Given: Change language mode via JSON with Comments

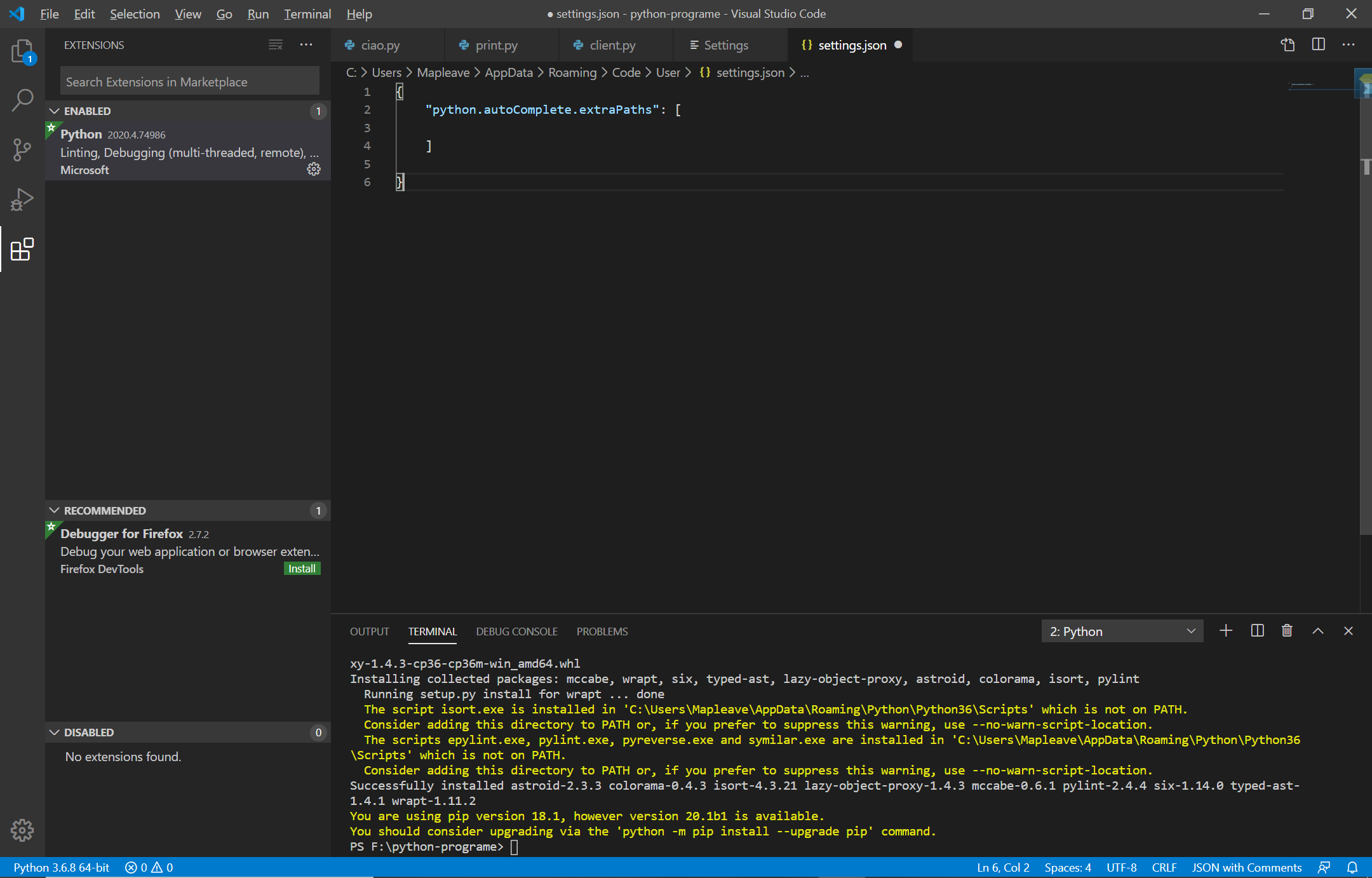Looking at the screenshot, I should tap(1246, 867).
